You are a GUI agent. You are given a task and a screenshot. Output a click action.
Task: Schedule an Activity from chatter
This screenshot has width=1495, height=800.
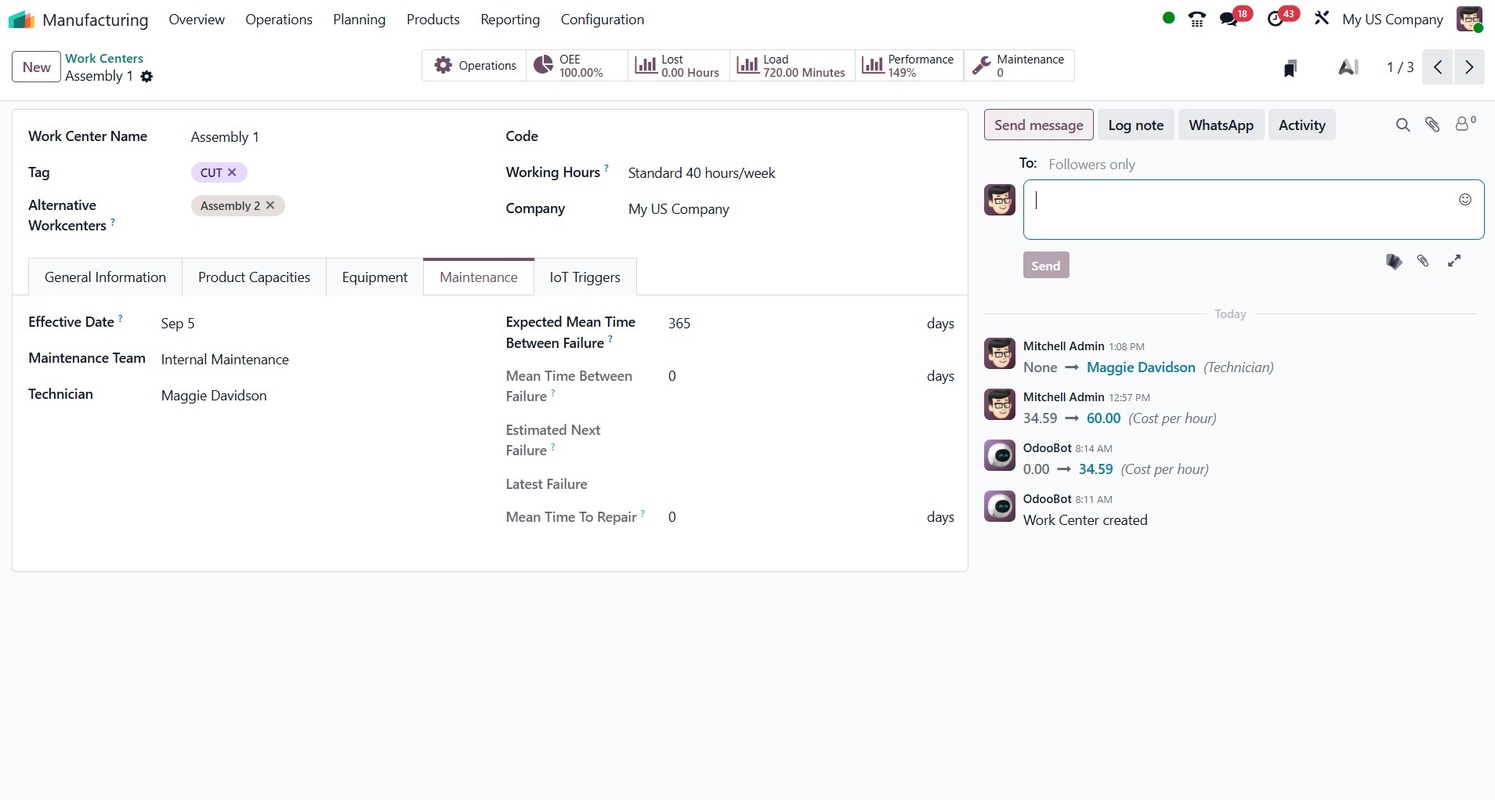(1302, 125)
